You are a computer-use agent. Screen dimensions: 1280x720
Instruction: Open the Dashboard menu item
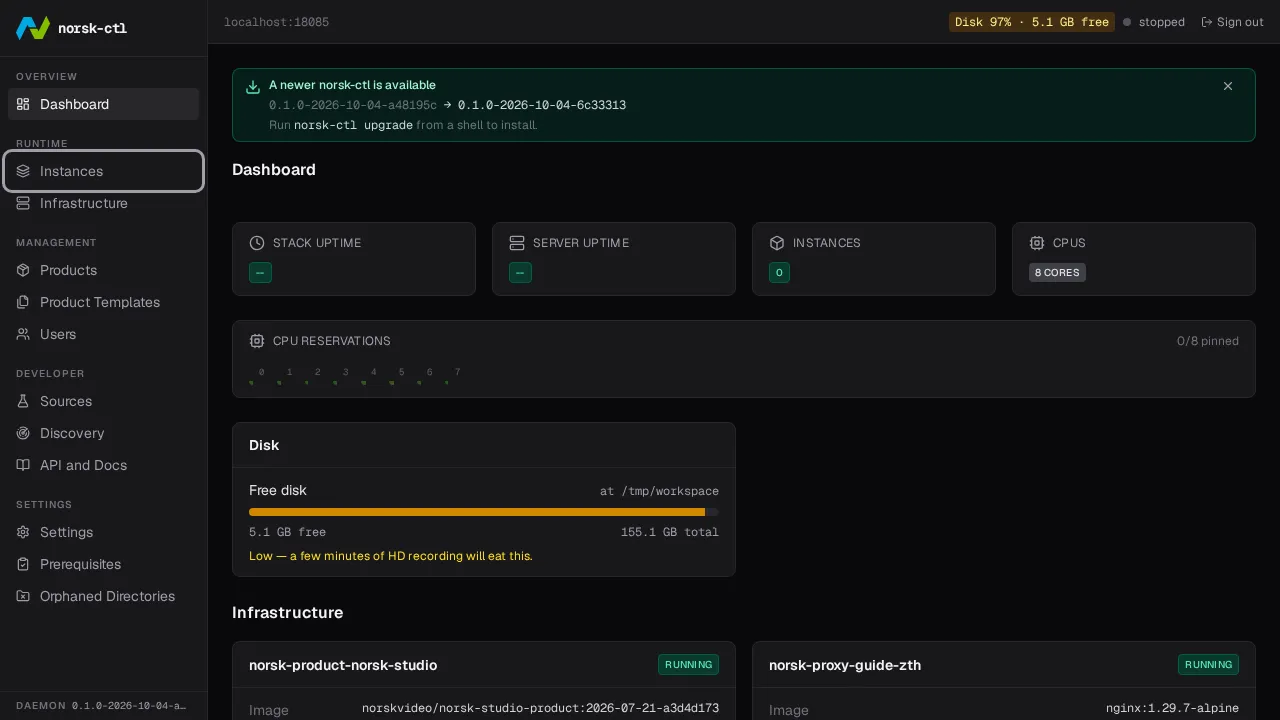pyautogui.click(x=104, y=104)
